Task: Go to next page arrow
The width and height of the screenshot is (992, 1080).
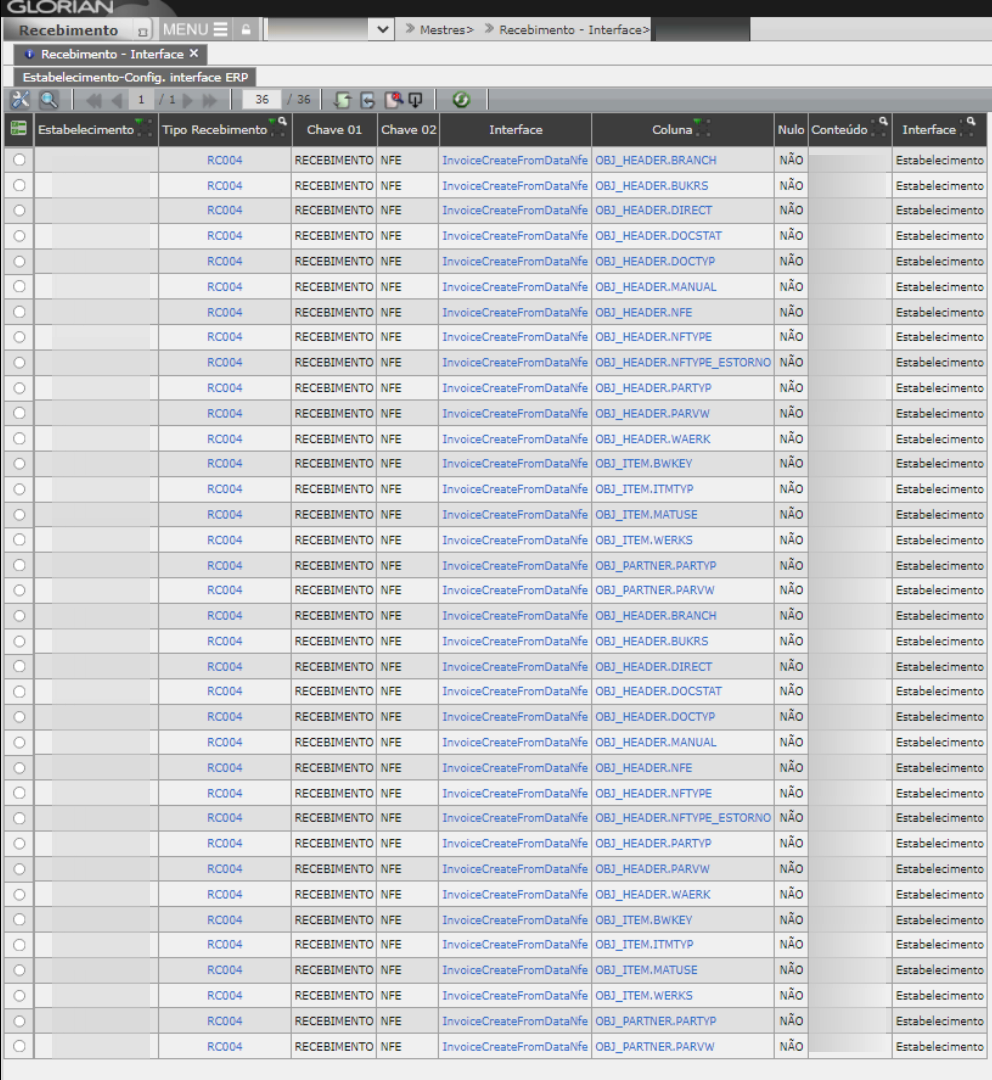Action: [188, 100]
